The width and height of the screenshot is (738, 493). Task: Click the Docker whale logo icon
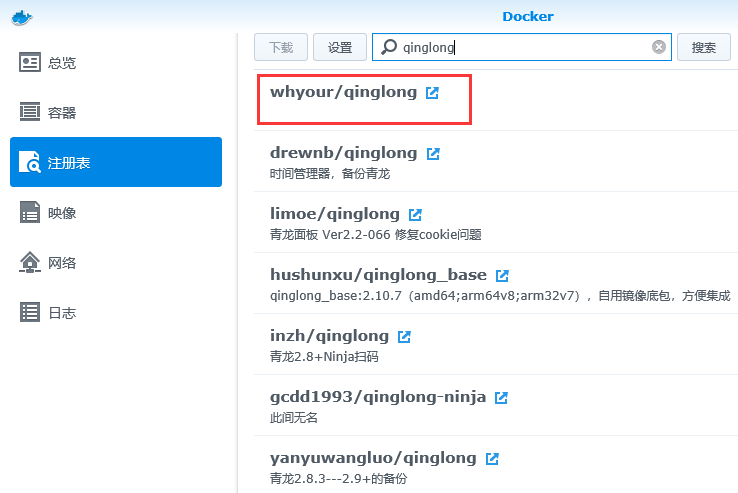(22, 18)
